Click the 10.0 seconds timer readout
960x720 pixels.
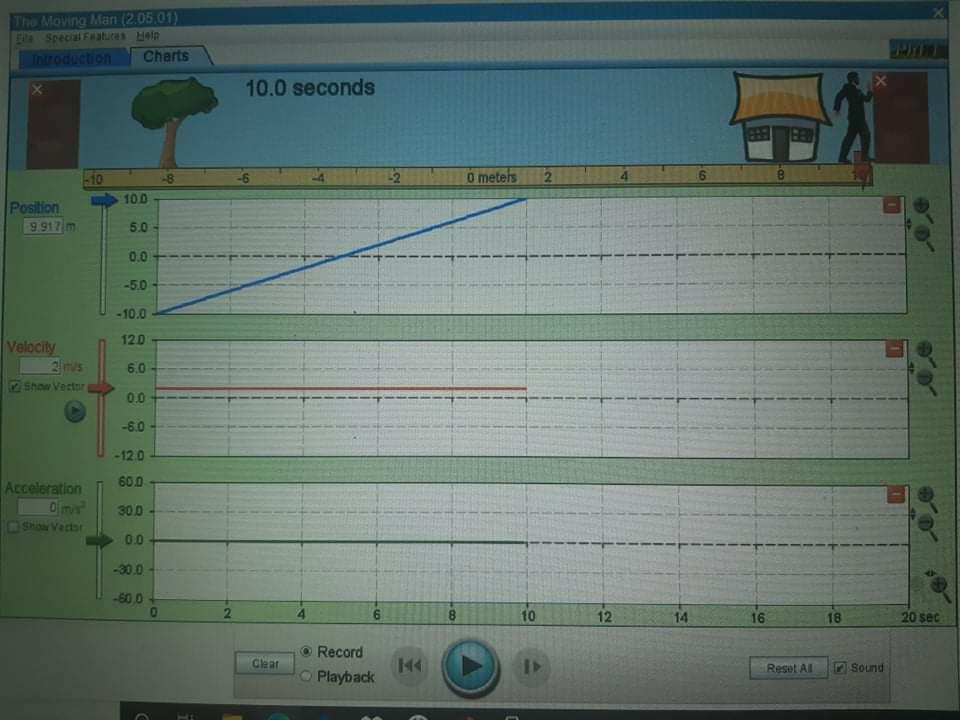coord(310,88)
